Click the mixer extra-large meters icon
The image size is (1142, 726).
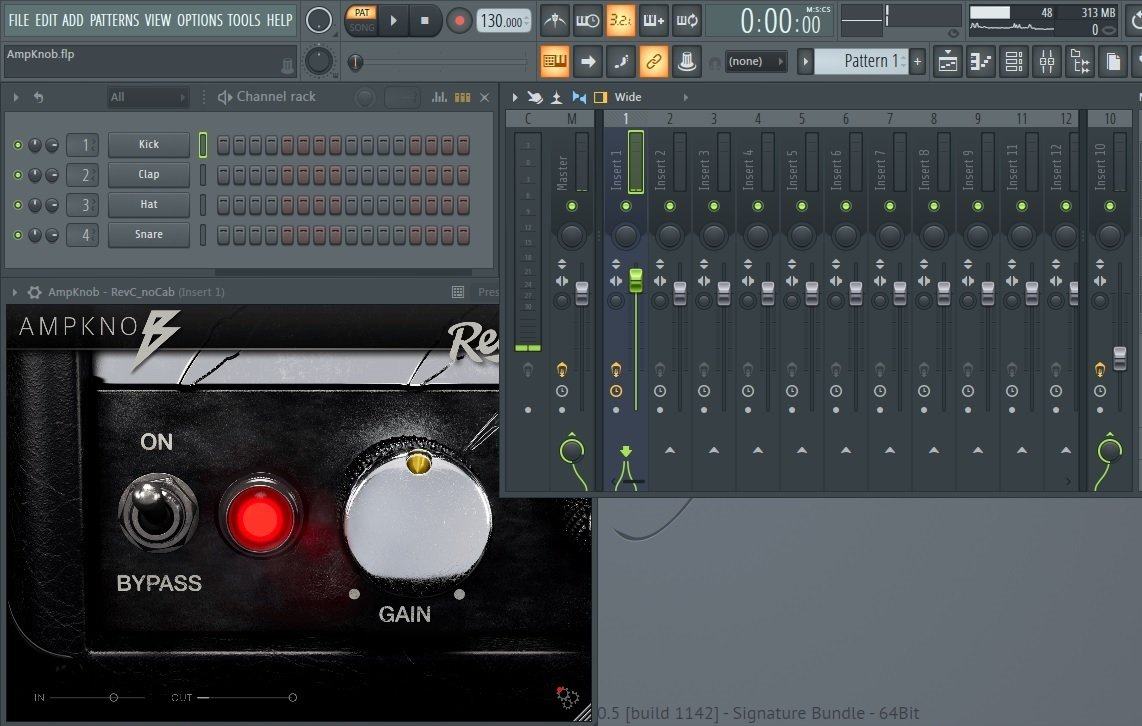point(556,97)
